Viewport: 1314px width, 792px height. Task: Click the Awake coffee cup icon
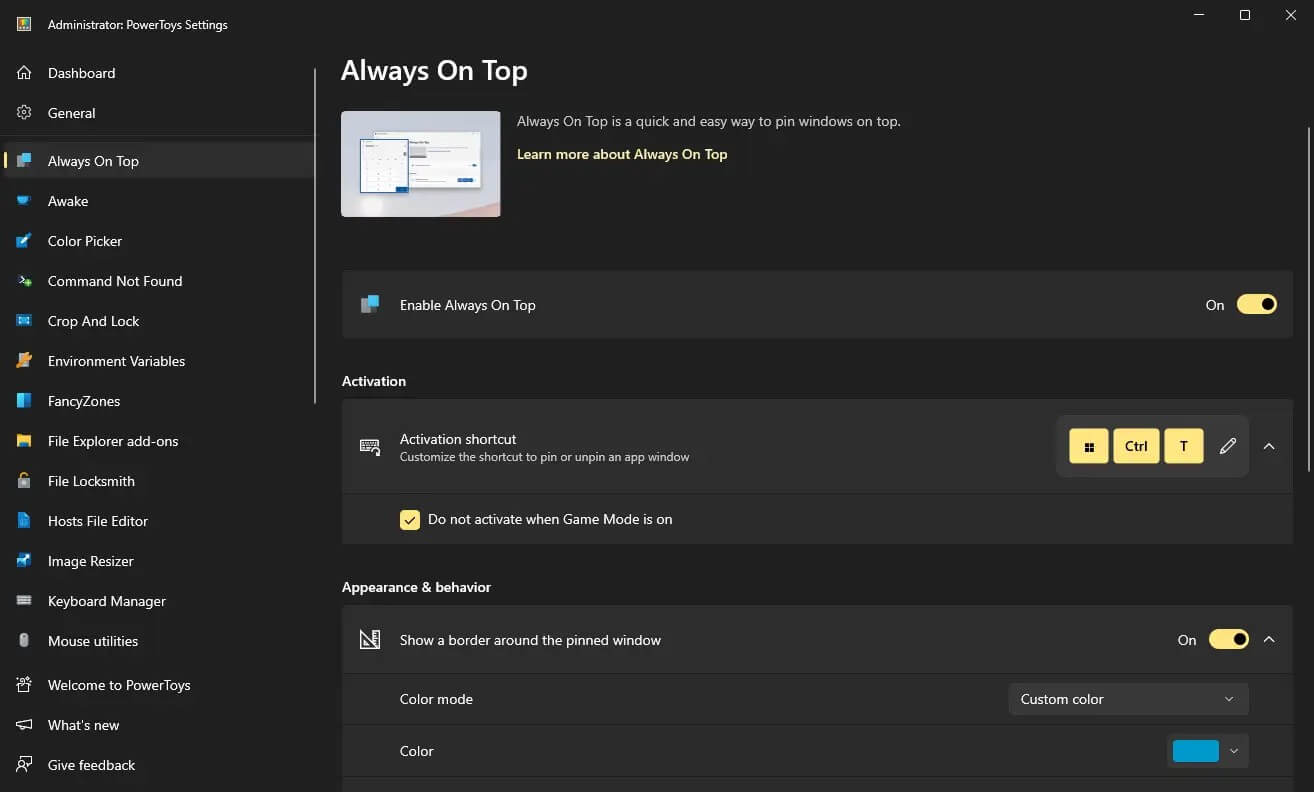tap(24, 201)
